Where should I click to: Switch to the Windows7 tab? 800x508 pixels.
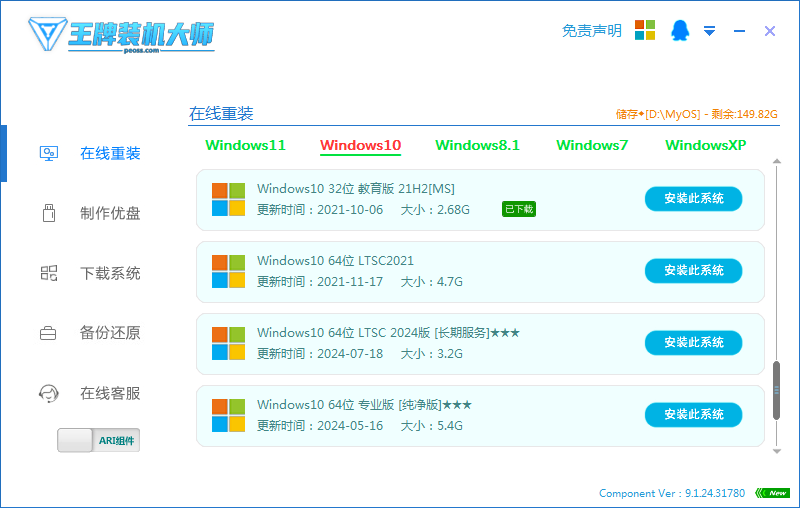click(592, 145)
